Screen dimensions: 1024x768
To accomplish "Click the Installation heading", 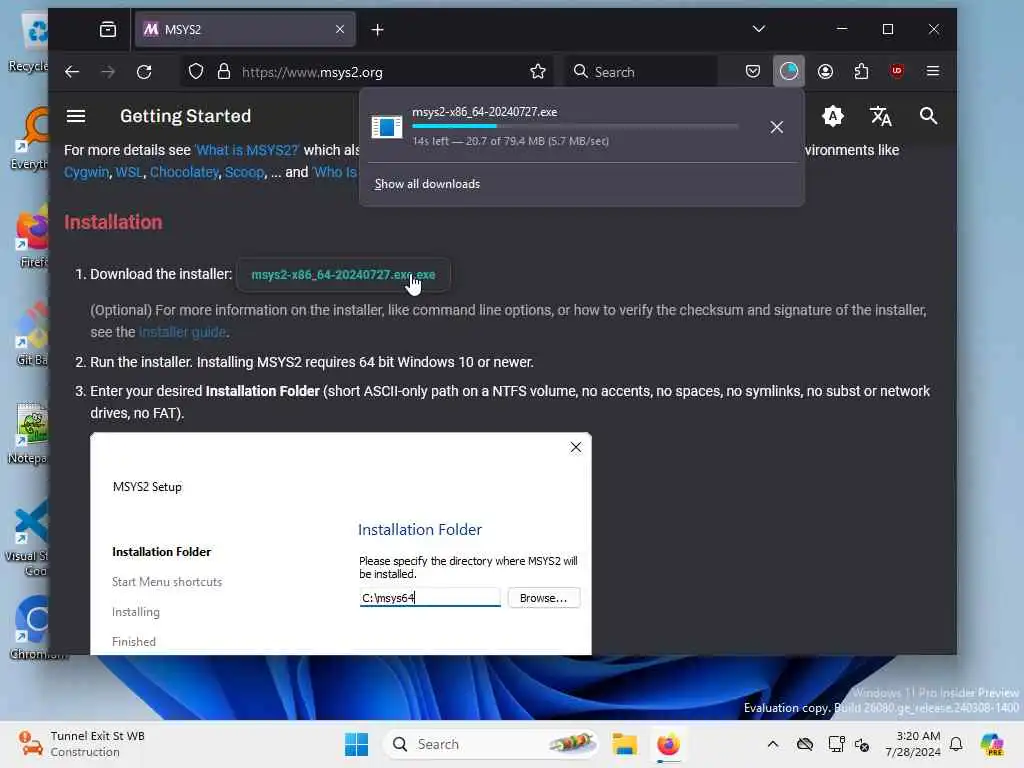I will pyautogui.click(x=113, y=222).
